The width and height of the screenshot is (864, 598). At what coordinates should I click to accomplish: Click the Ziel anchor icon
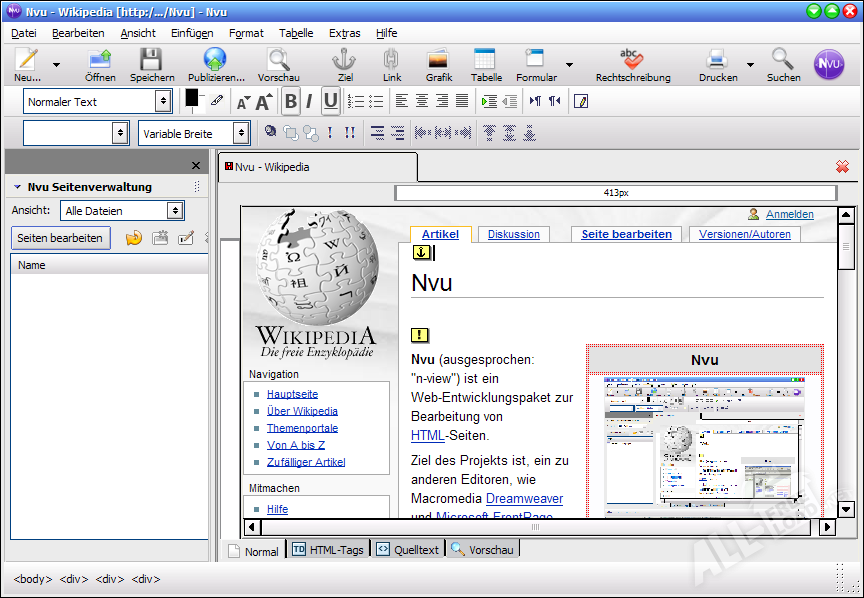pyautogui.click(x=344, y=60)
